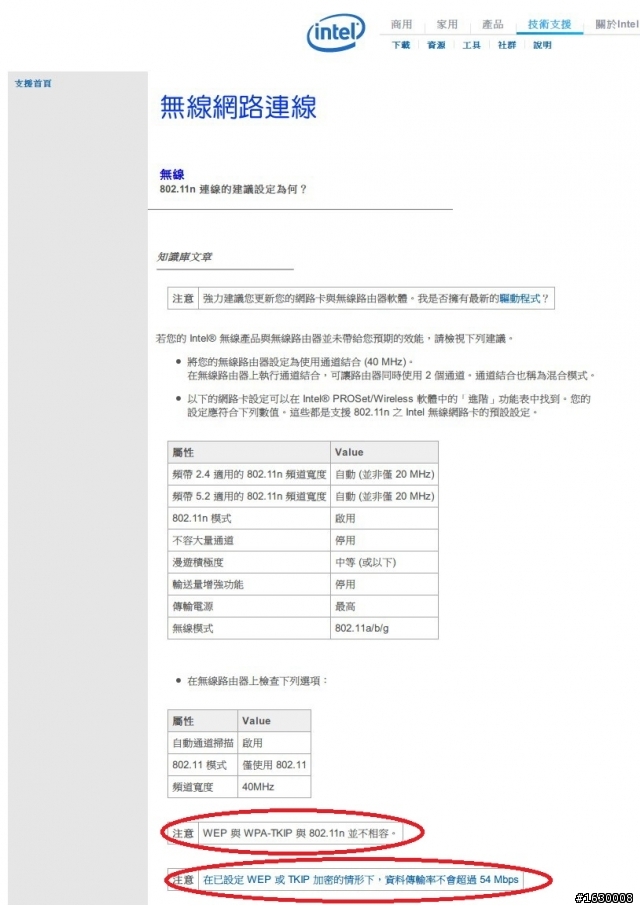Go to 下載 sub-navigation link
The image size is (640, 906).
coord(401,45)
